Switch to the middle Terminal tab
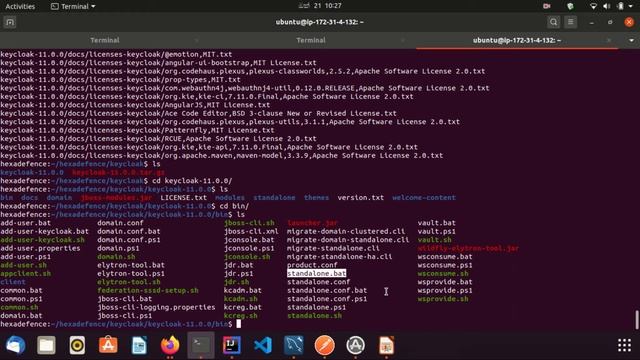Image resolution: width=640 pixels, height=360 pixels. pos(311,40)
